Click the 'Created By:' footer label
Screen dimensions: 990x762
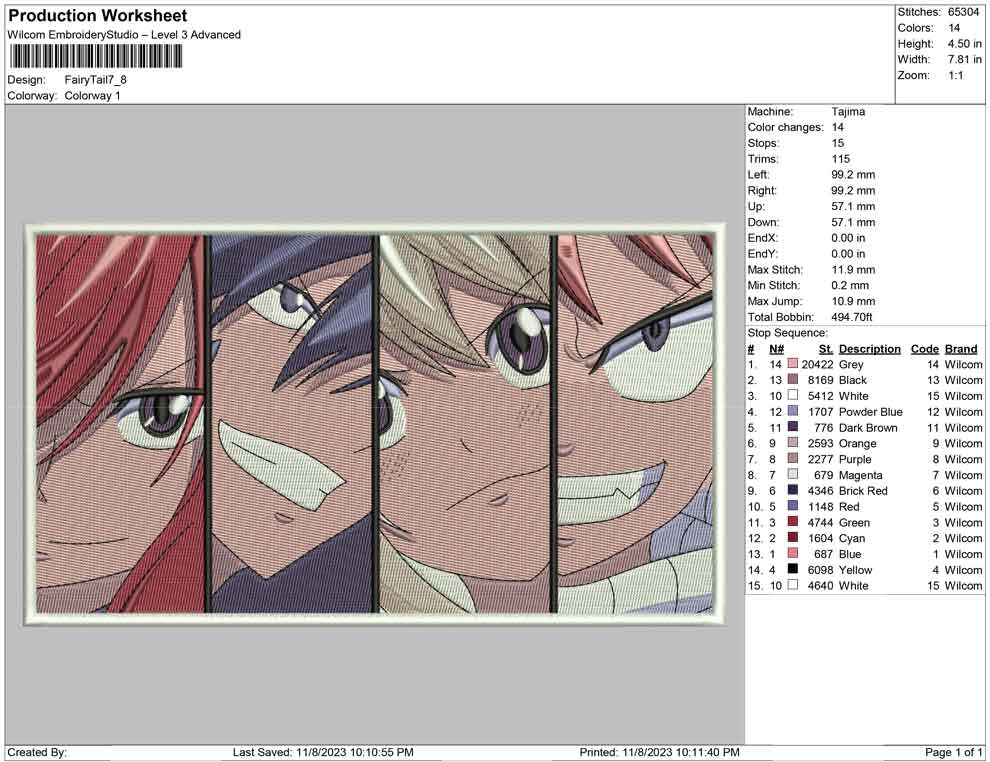tap(37, 752)
